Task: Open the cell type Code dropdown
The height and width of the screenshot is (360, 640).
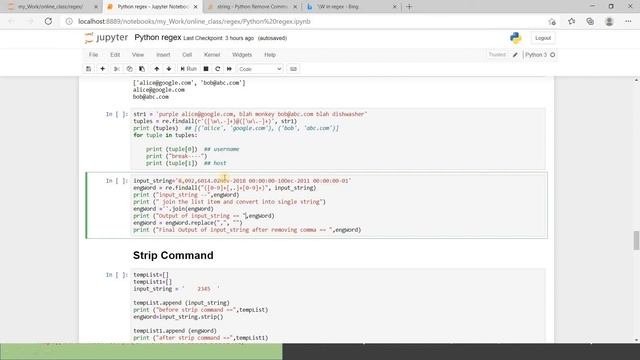Action: (x=260, y=69)
